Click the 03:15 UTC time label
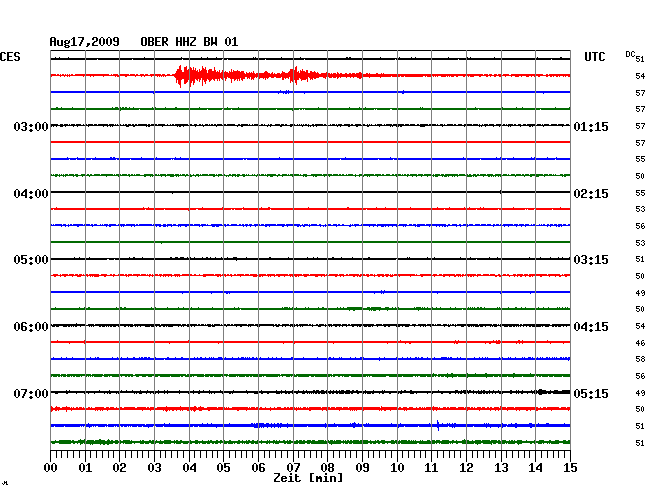 tap(591, 260)
